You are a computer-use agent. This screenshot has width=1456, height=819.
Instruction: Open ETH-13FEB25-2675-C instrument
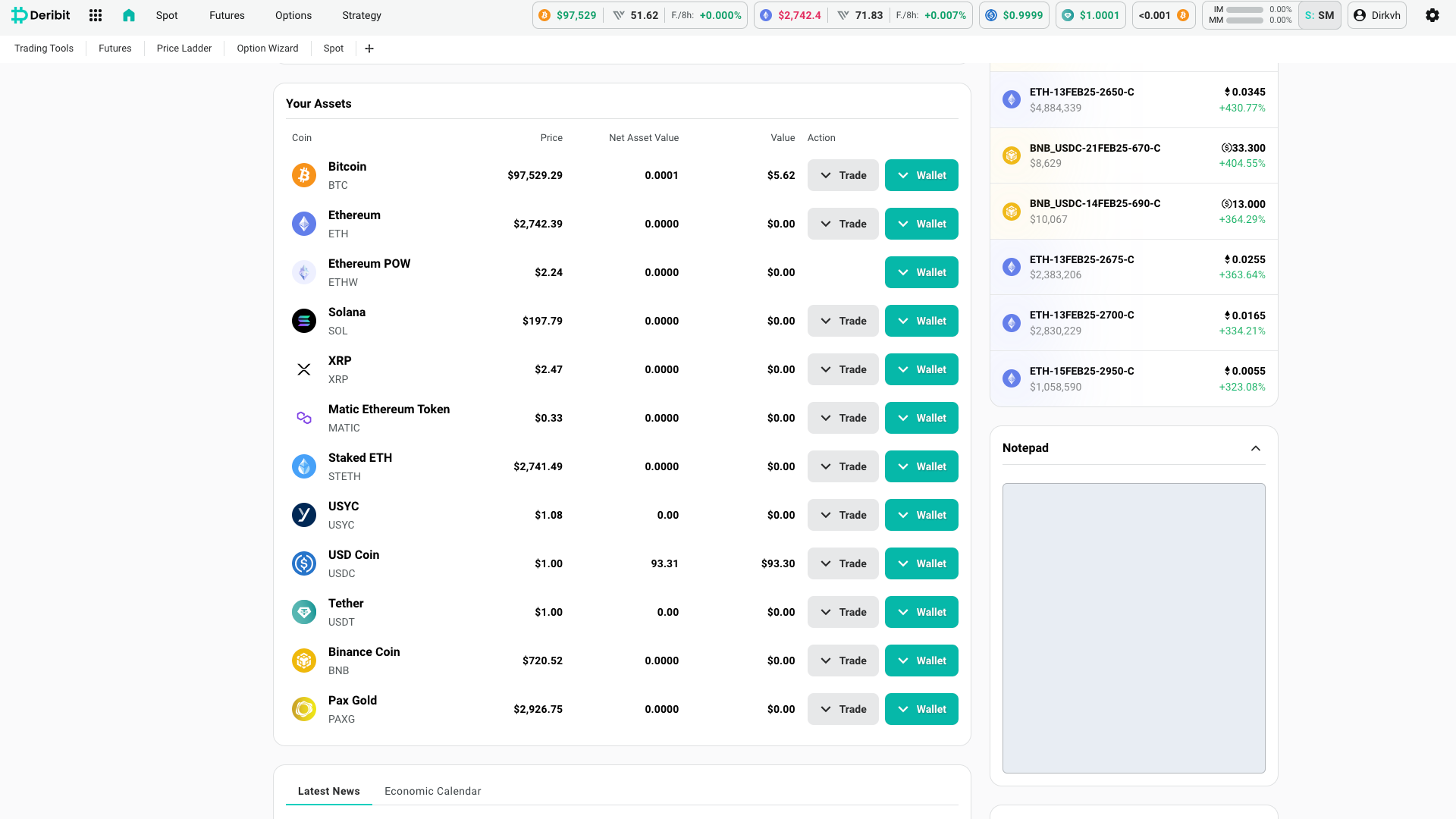pos(1134,267)
